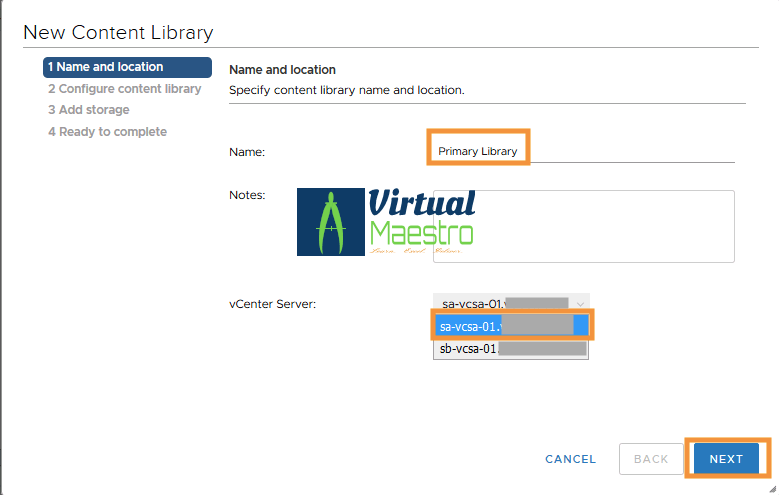This screenshot has height=495, width=779.
Task: Click the Virtual Maestro compass logo icon
Action: 331,222
